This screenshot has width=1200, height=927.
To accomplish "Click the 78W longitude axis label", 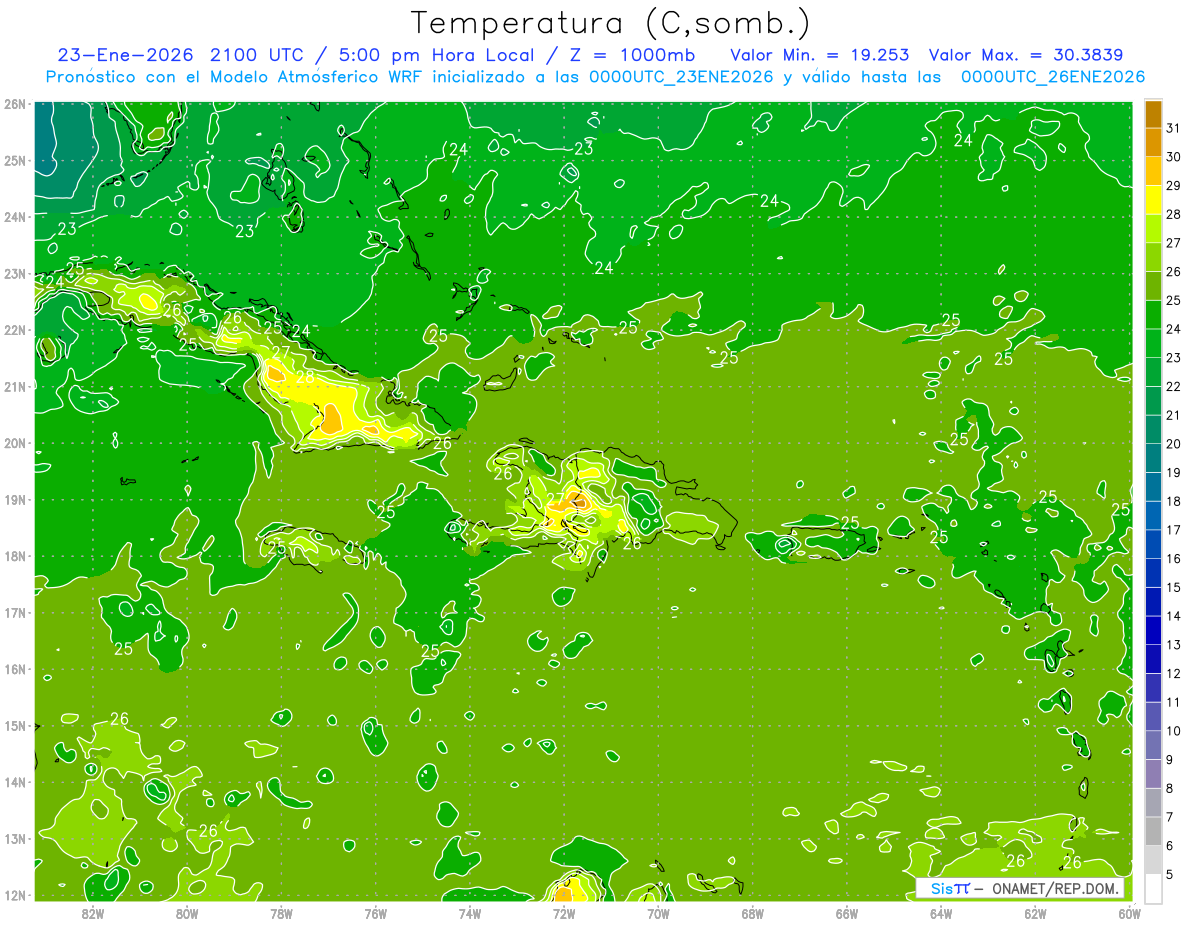I will point(281,914).
